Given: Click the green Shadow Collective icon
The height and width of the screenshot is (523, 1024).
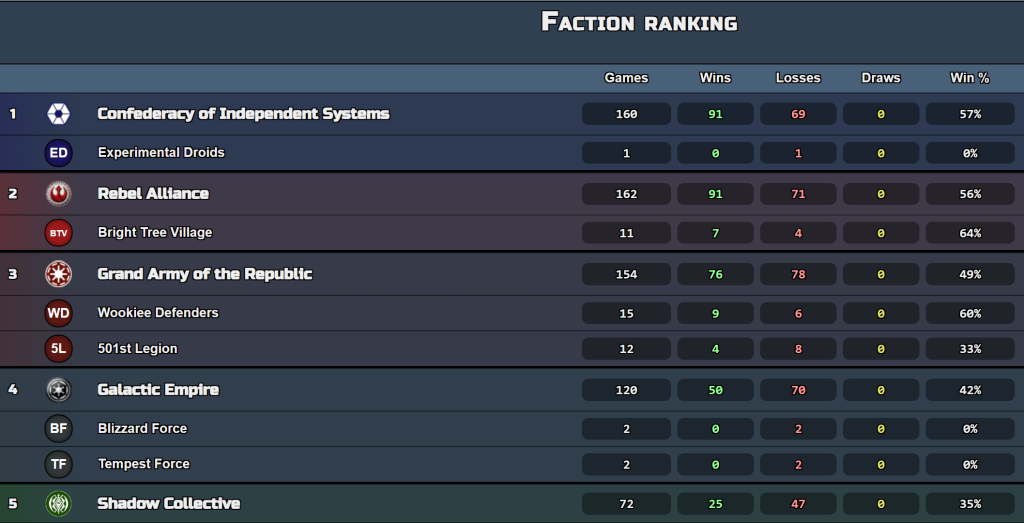Looking at the screenshot, I should pos(58,503).
